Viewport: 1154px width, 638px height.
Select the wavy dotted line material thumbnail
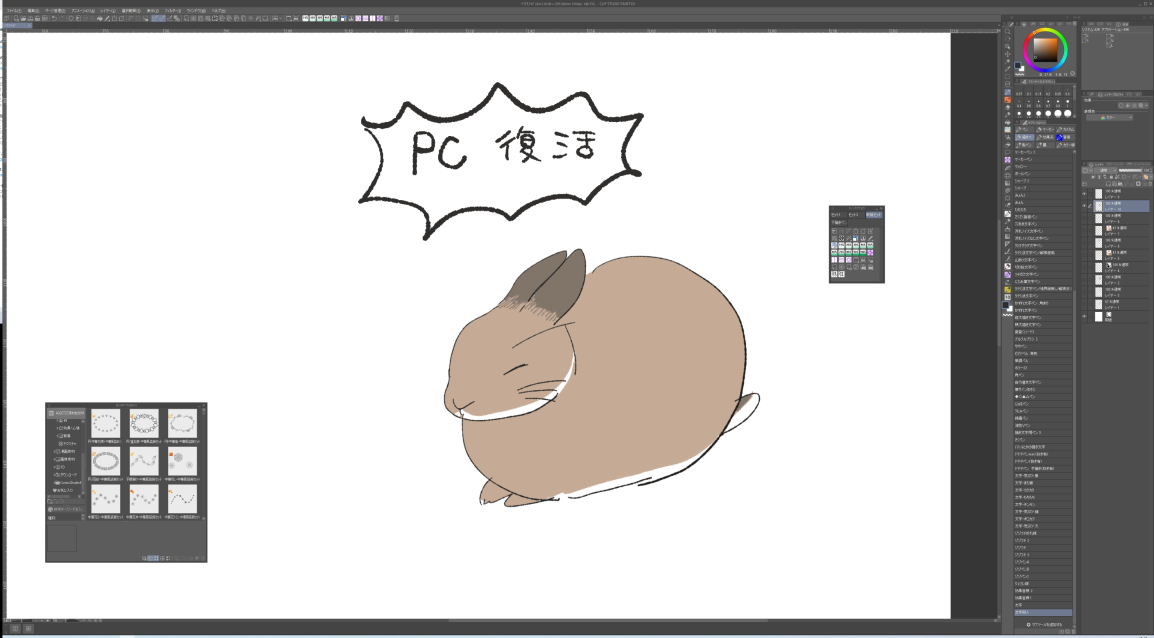(182, 499)
